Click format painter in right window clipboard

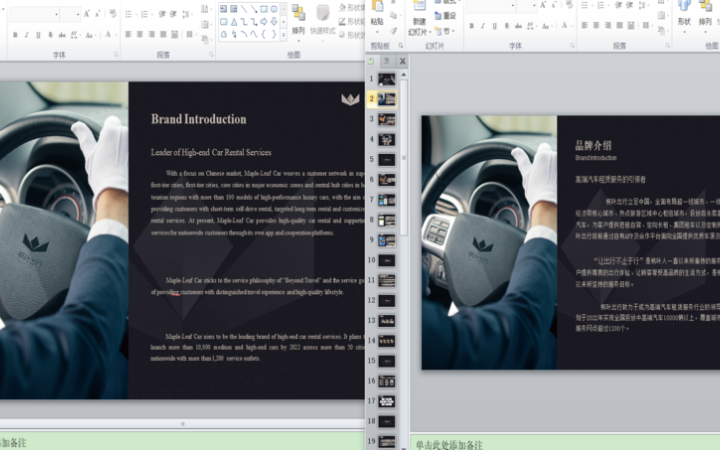tap(394, 30)
